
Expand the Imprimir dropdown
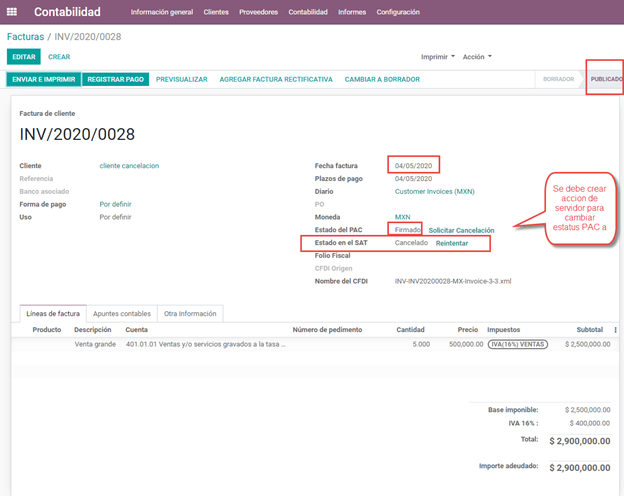pyautogui.click(x=437, y=57)
